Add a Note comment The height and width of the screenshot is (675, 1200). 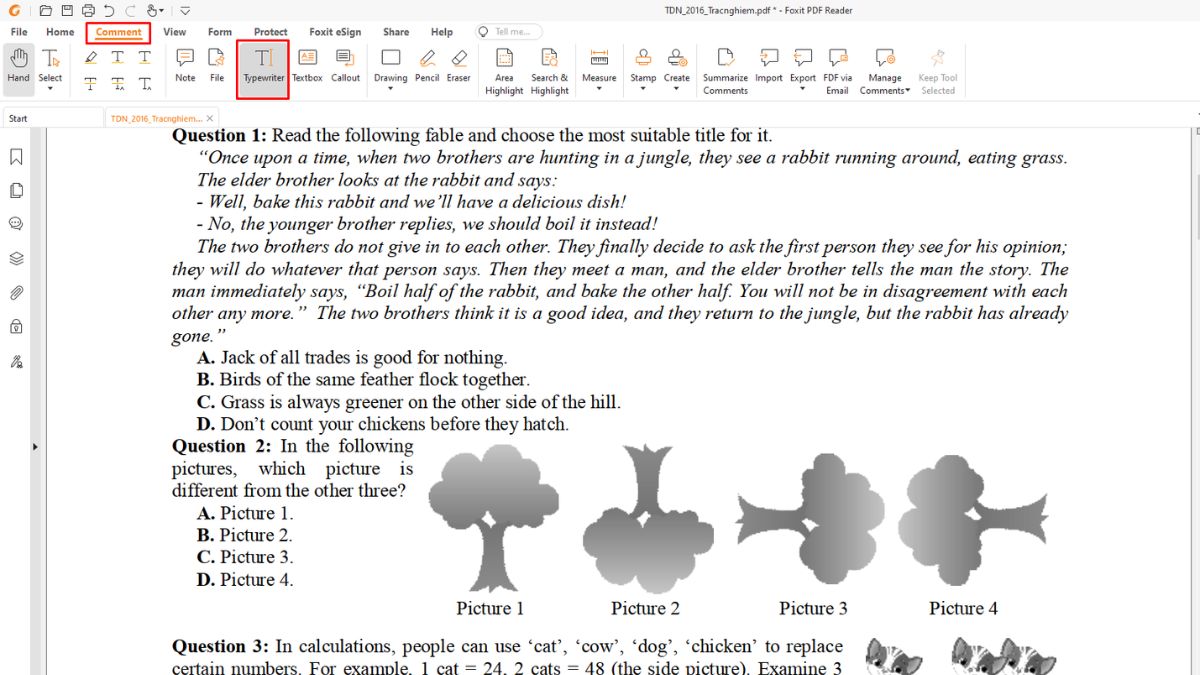[x=185, y=66]
